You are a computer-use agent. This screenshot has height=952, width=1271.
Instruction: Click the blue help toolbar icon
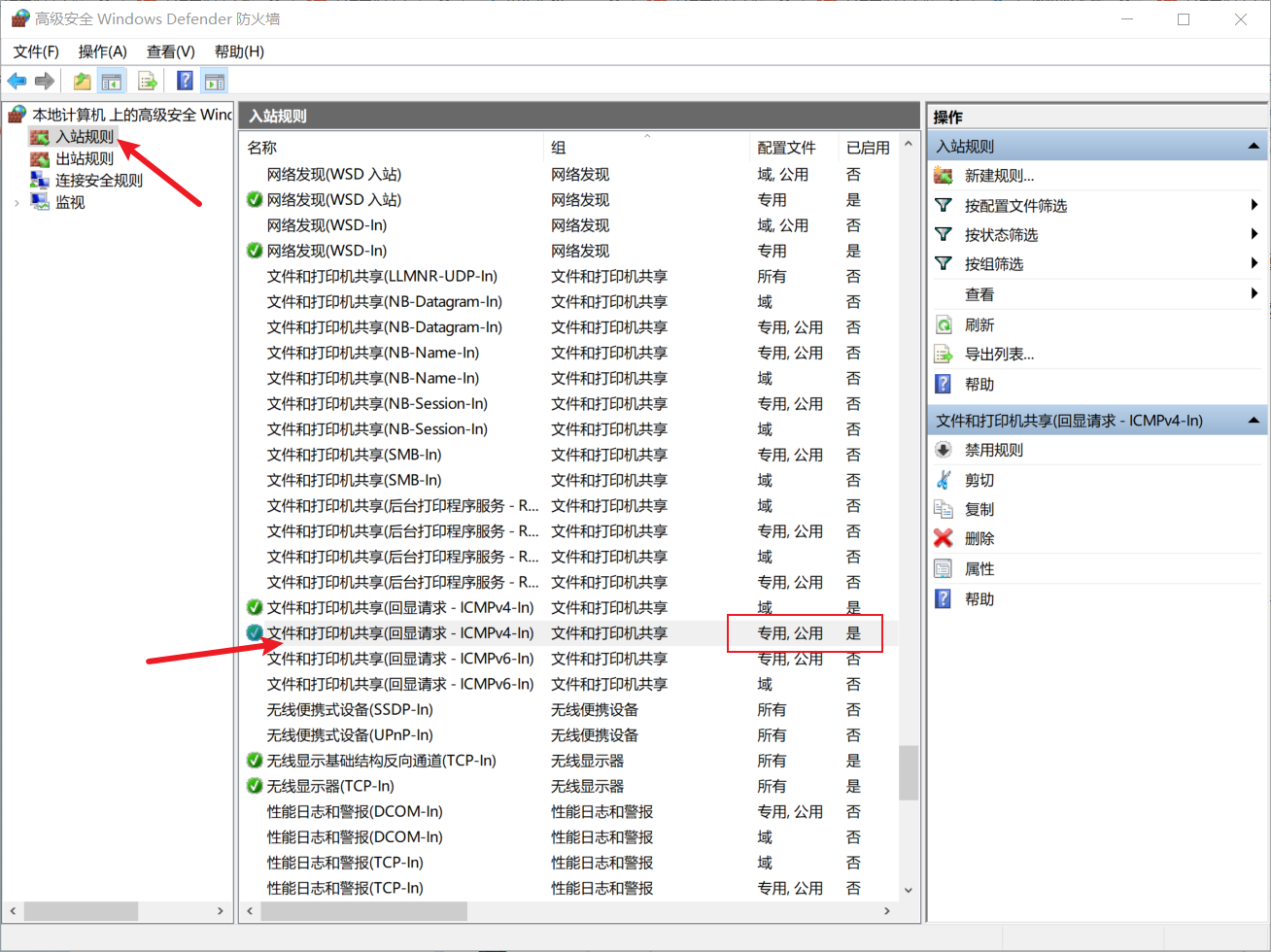pyautogui.click(x=185, y=82)
